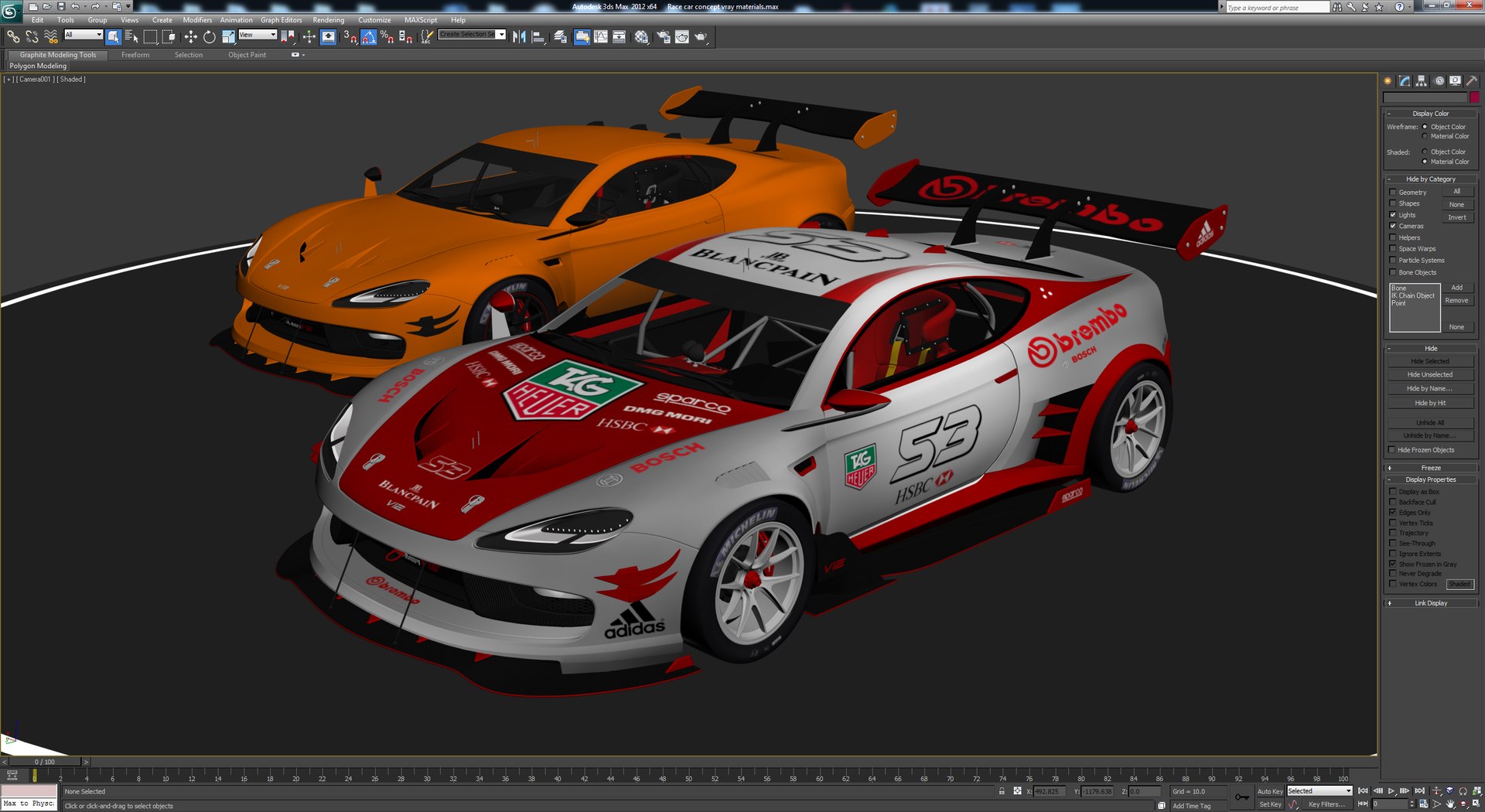Open the Material Editor
This screenshot has height=812, width=1485.
(641, 36)
